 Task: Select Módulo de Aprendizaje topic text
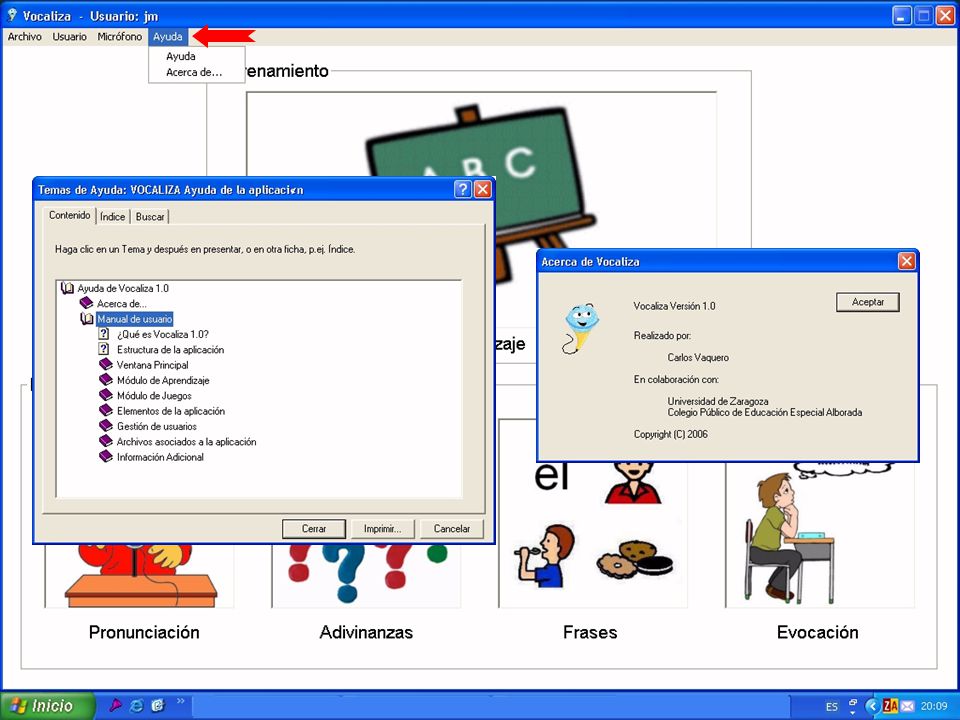163,380
